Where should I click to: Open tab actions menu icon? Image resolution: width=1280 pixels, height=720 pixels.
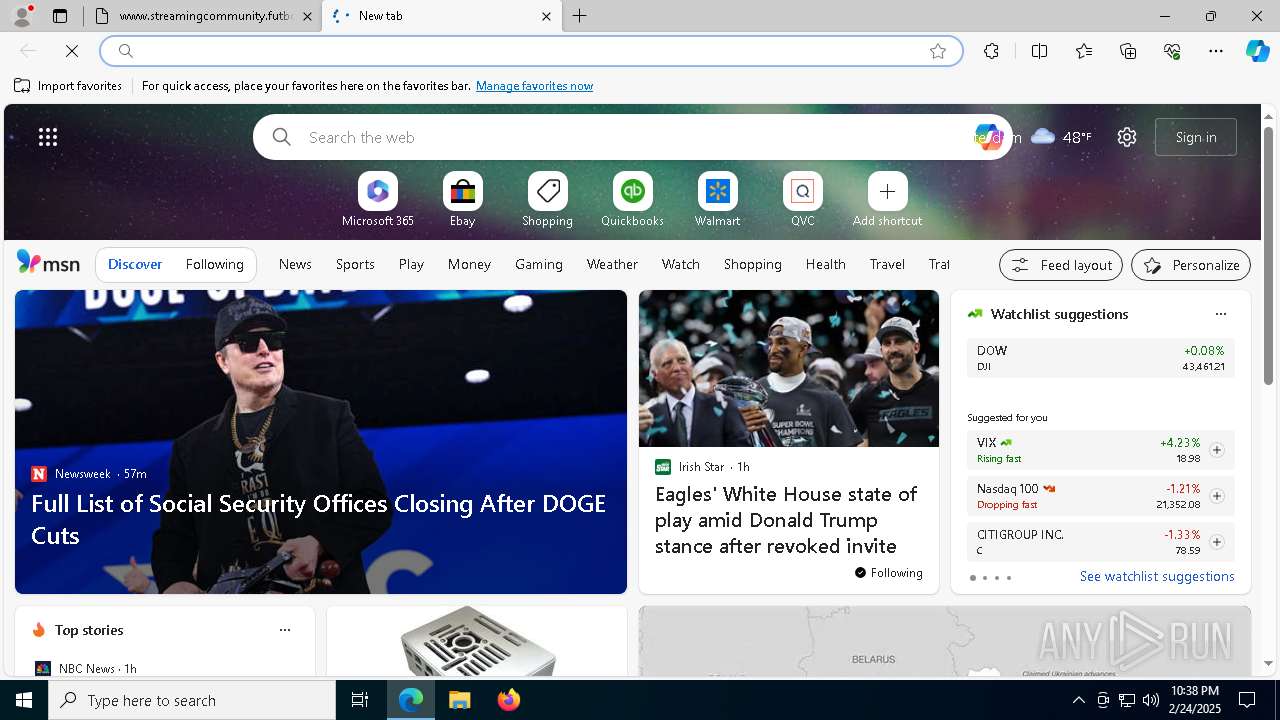coord(60,16)
